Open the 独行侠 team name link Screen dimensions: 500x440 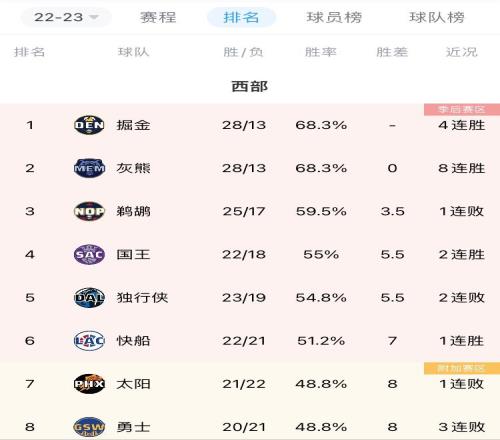pyautogui.click(x=142, y=298)
